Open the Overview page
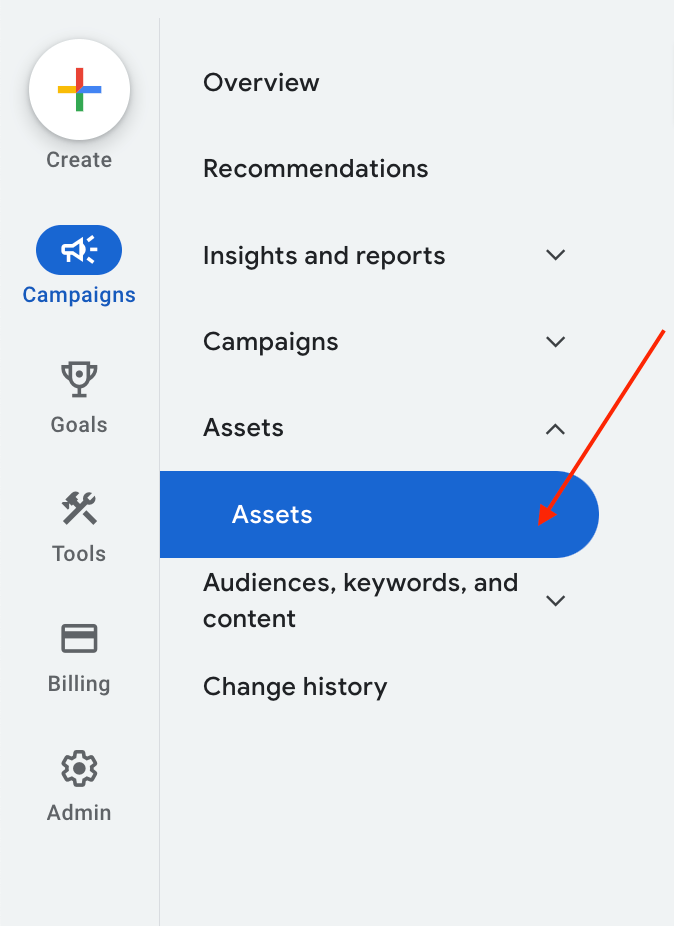 [x=261, y=82]
